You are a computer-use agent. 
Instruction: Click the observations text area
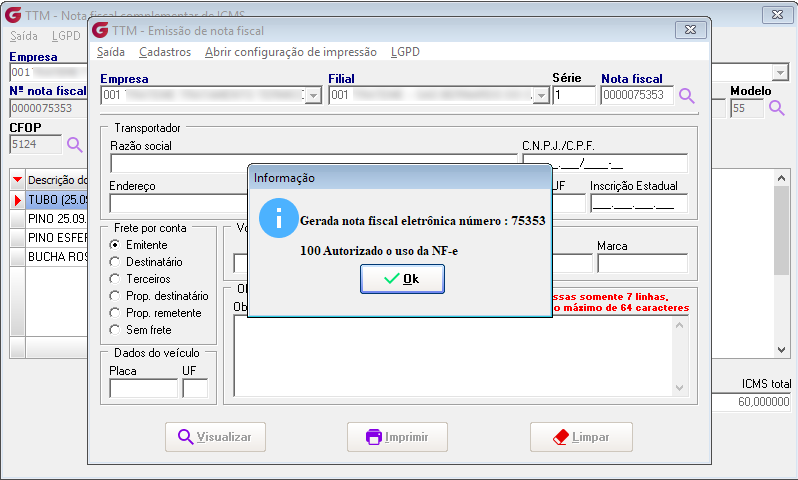pyautogui.click(x=453, y=356)
